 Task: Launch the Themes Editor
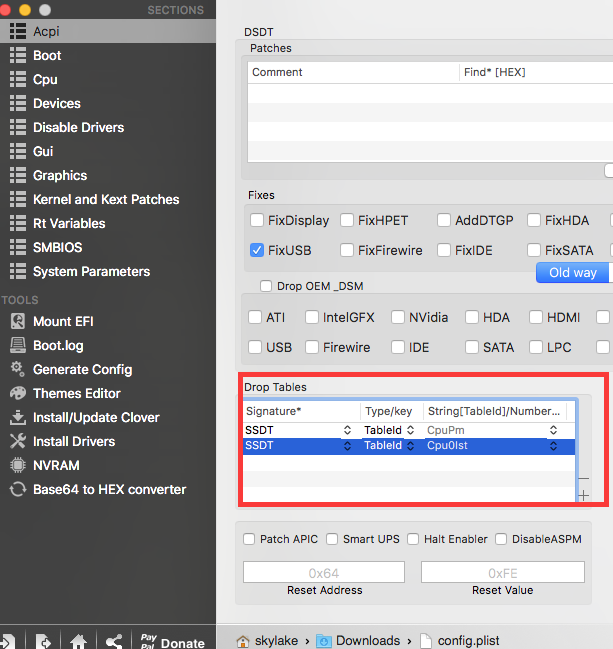tap(76, 393)
